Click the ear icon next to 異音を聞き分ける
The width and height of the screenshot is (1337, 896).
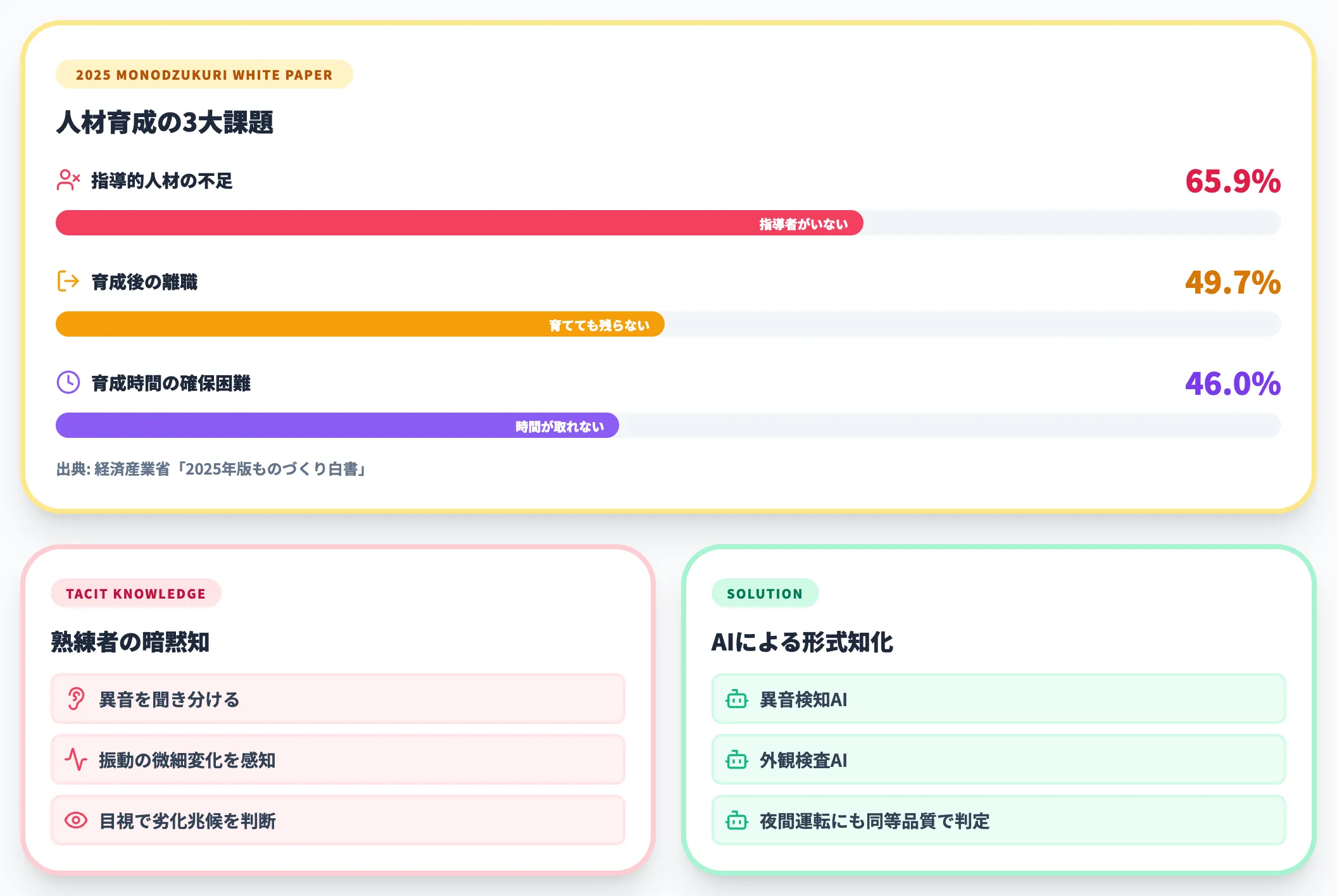click(77, 699)
